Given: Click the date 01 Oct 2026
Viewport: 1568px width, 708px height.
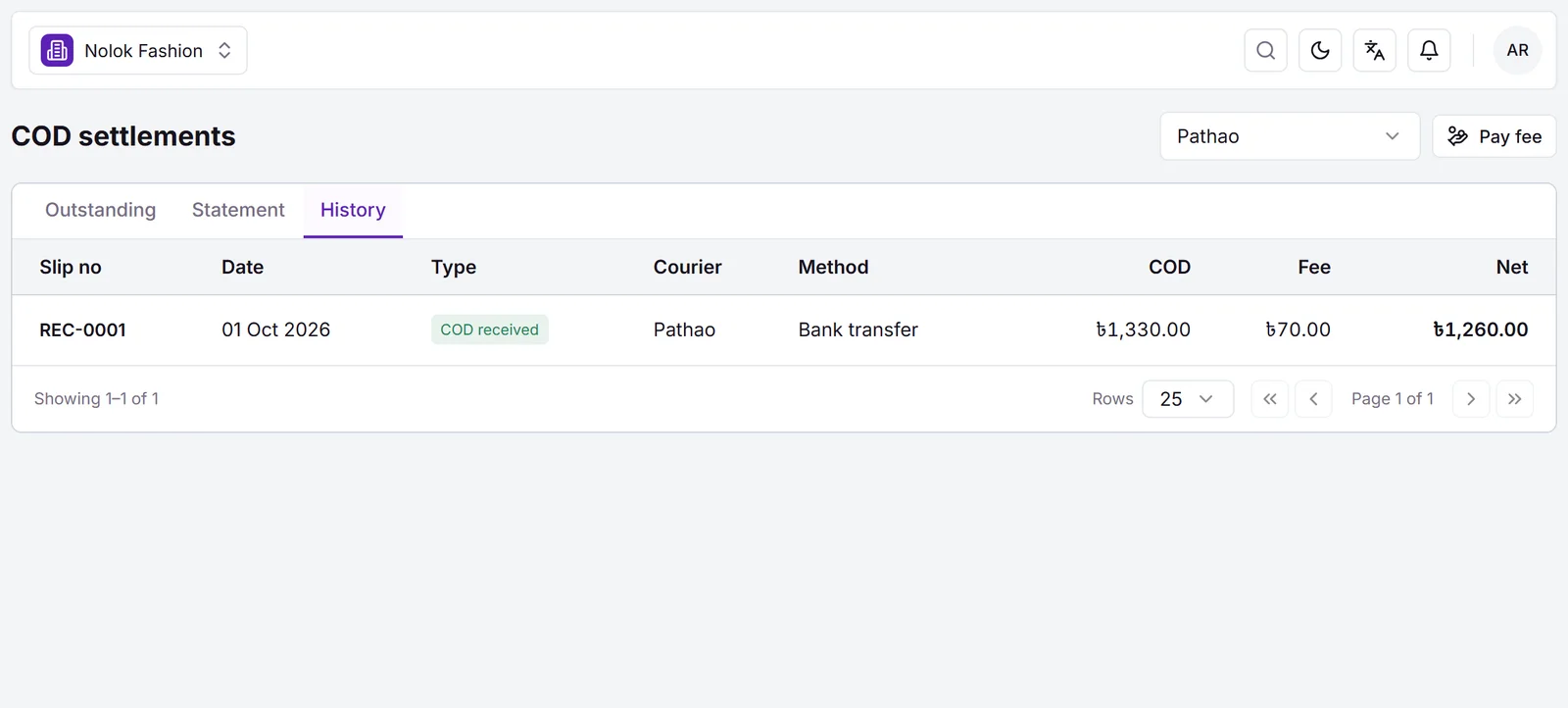Looking at the screenshot, I should (x=275, y=330).
